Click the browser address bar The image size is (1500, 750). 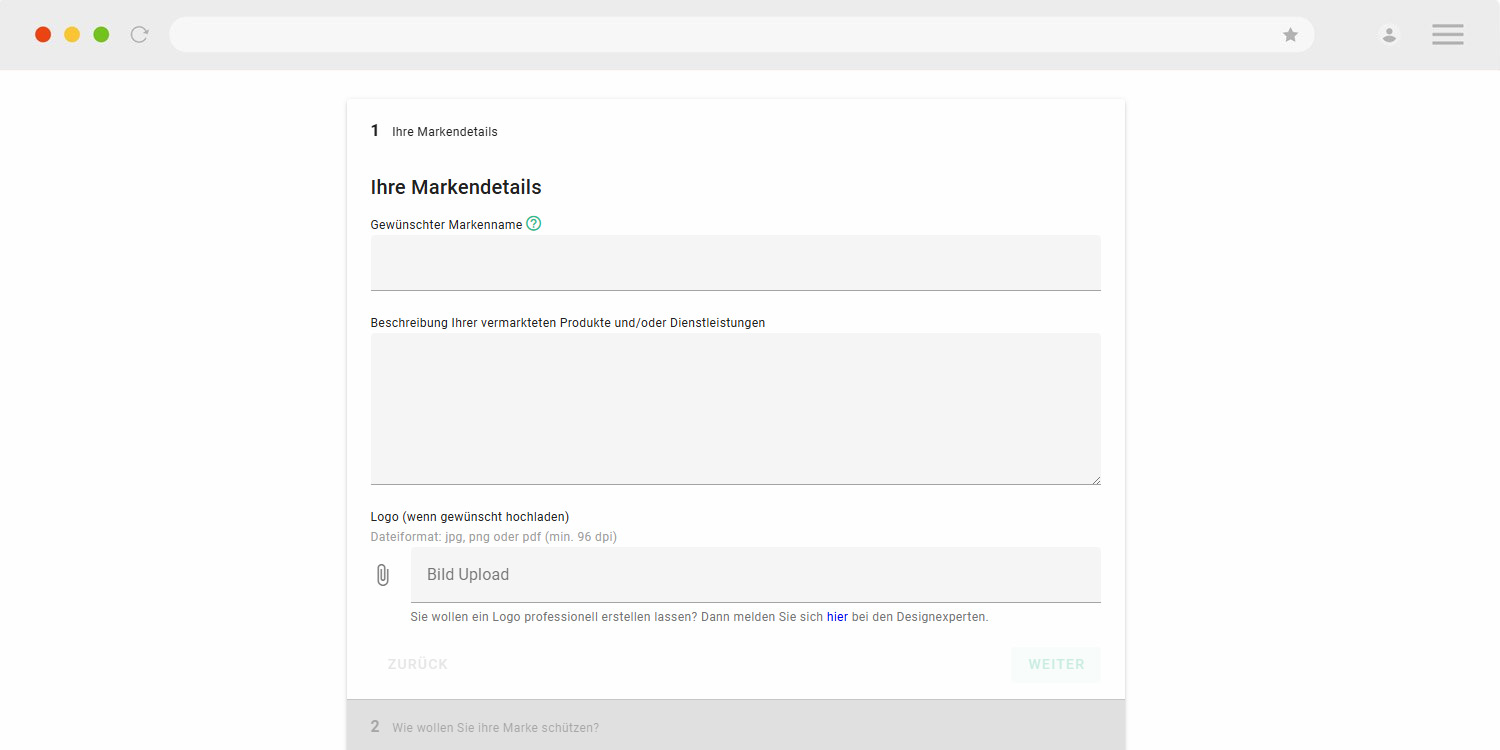pos(741,35)
